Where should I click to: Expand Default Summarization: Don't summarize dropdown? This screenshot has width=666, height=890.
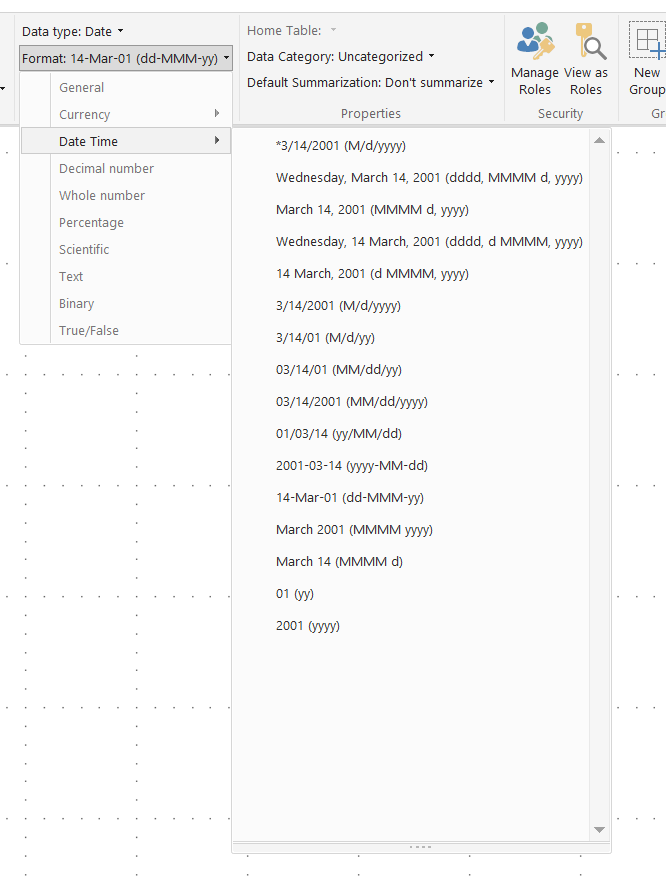point(370,82)
